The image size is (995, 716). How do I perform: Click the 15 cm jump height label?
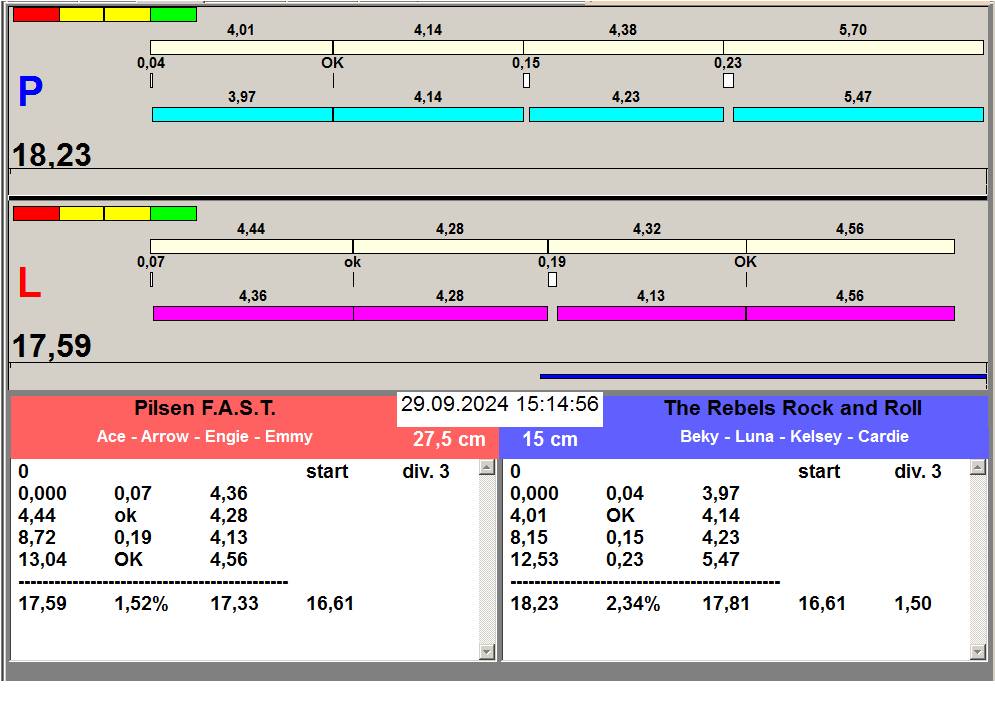click(x=549, y=440)
